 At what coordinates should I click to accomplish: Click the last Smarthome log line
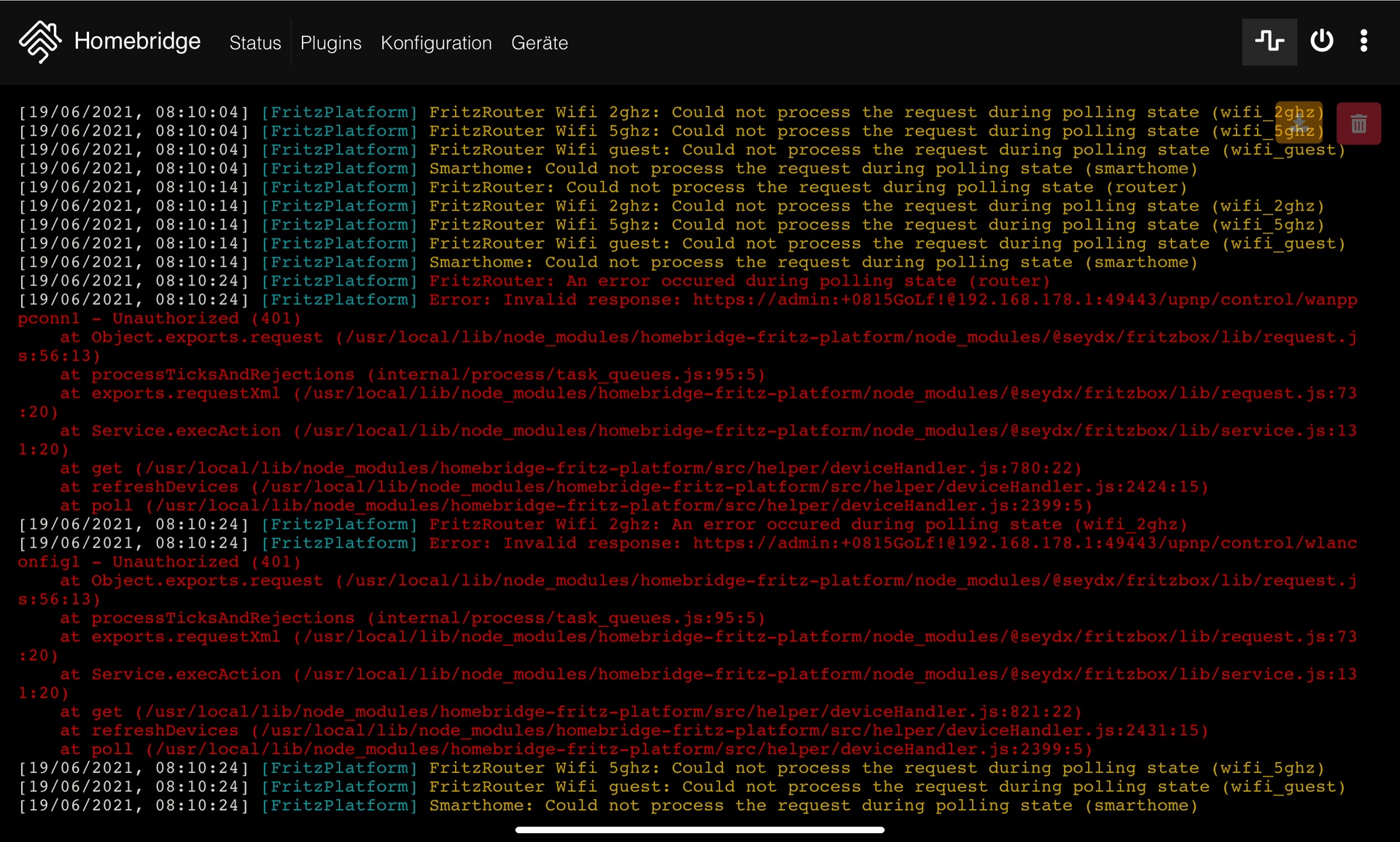pyautogui.click(x=812, y=806)
